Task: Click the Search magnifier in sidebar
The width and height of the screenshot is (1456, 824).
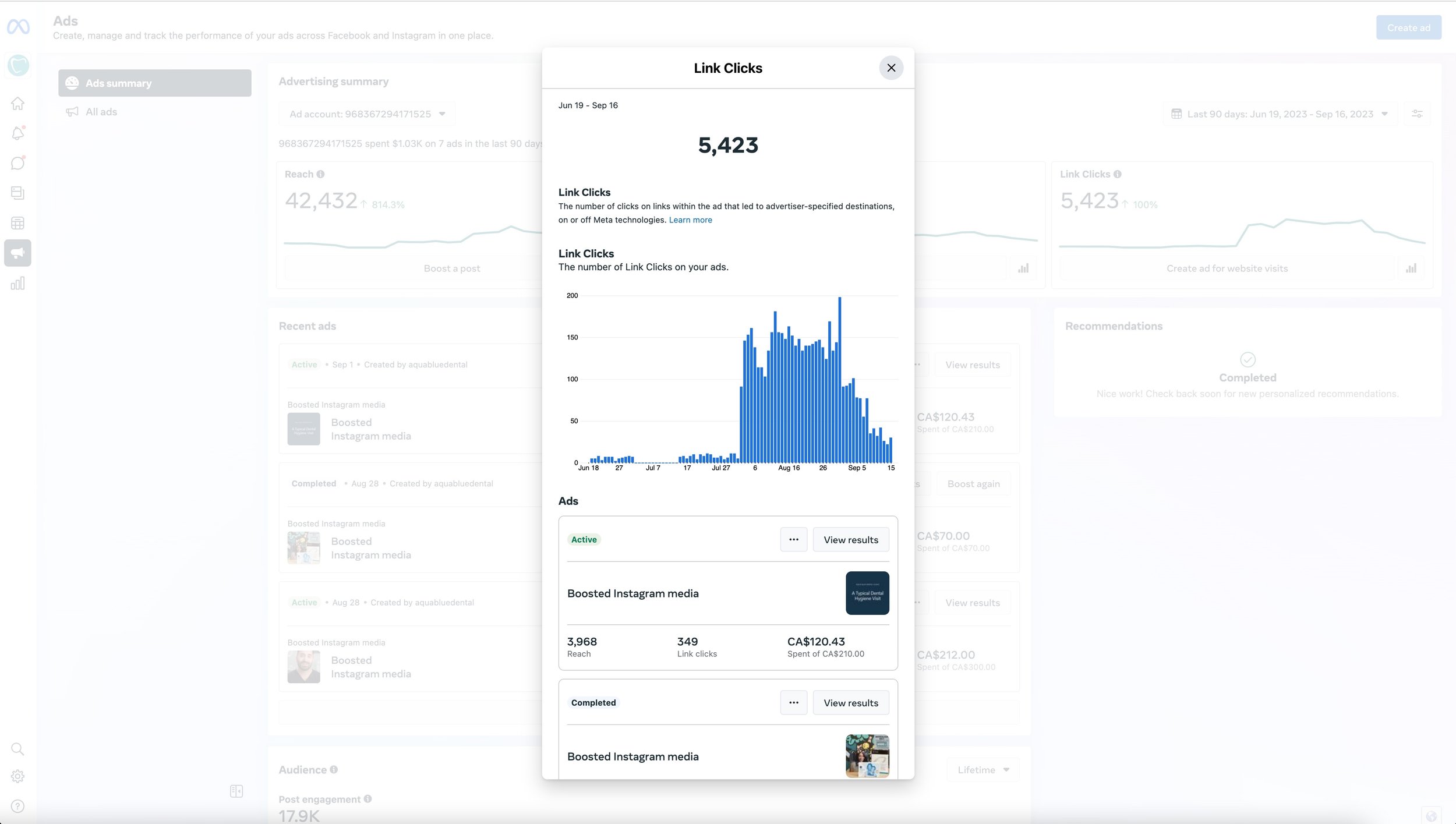Action: (17, 749)
